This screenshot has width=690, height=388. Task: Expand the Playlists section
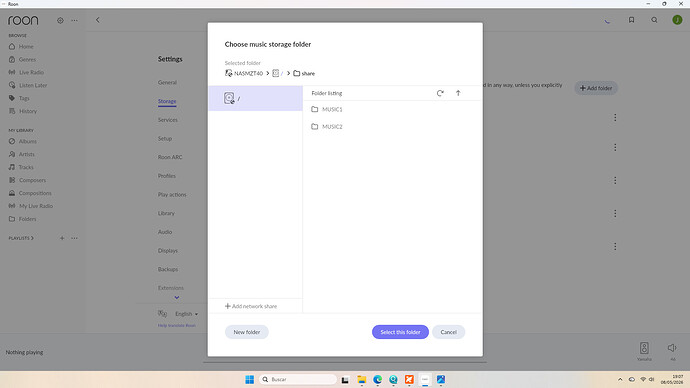[21, 238]
